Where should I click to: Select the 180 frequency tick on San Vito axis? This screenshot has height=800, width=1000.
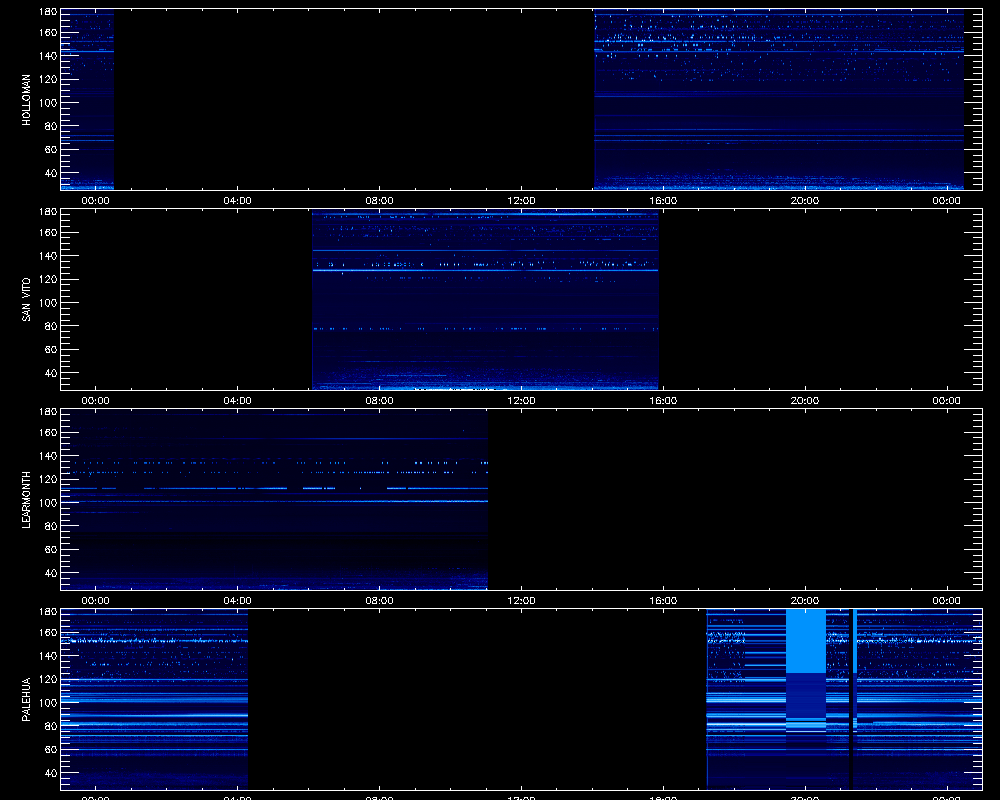(x=48, y=212)
